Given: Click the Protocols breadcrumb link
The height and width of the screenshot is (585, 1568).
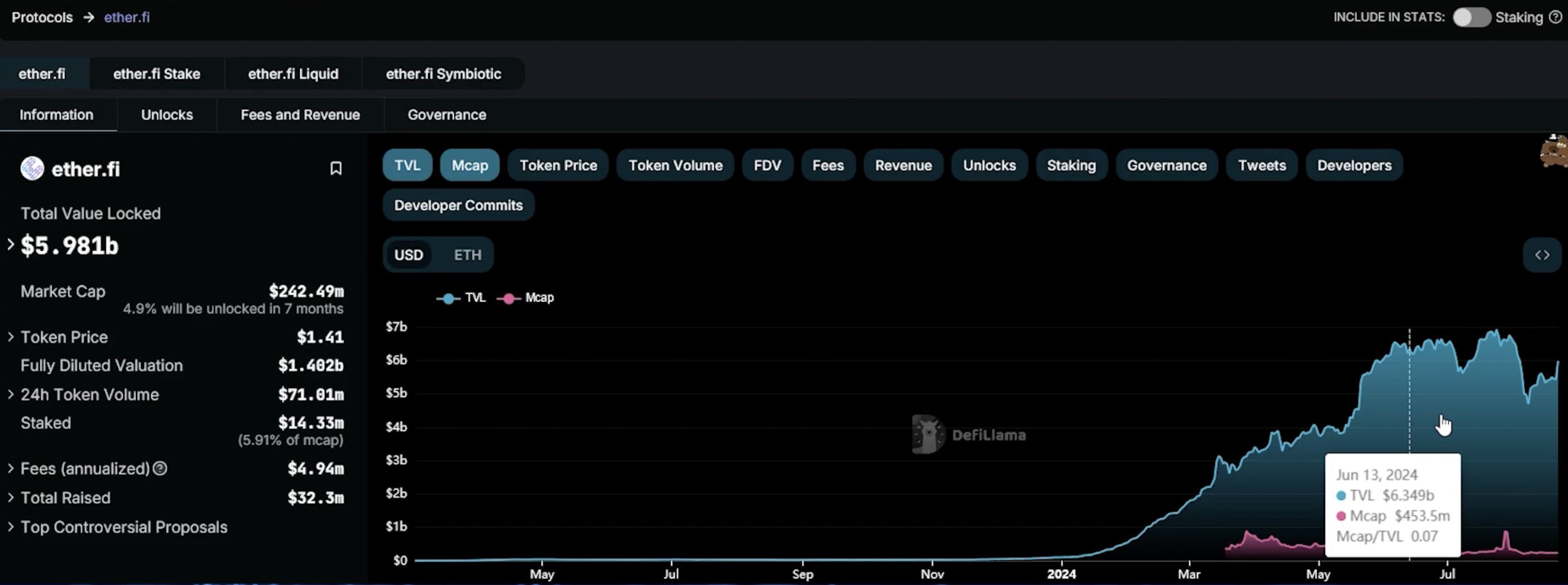Looking at the screenshot, I should (42, 17).
